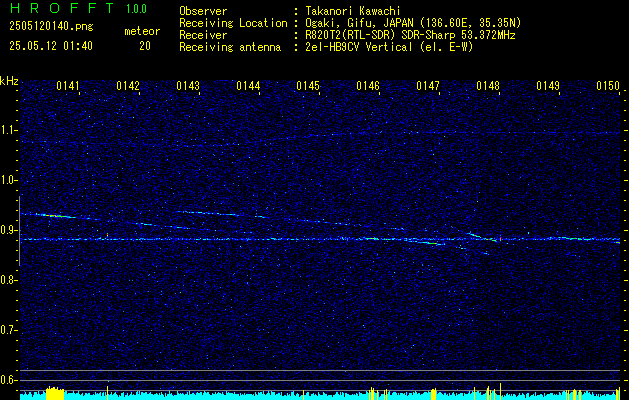Click the Receiving Location field label
The height and width of the screenshot is (400, 629).
(233, 24)
